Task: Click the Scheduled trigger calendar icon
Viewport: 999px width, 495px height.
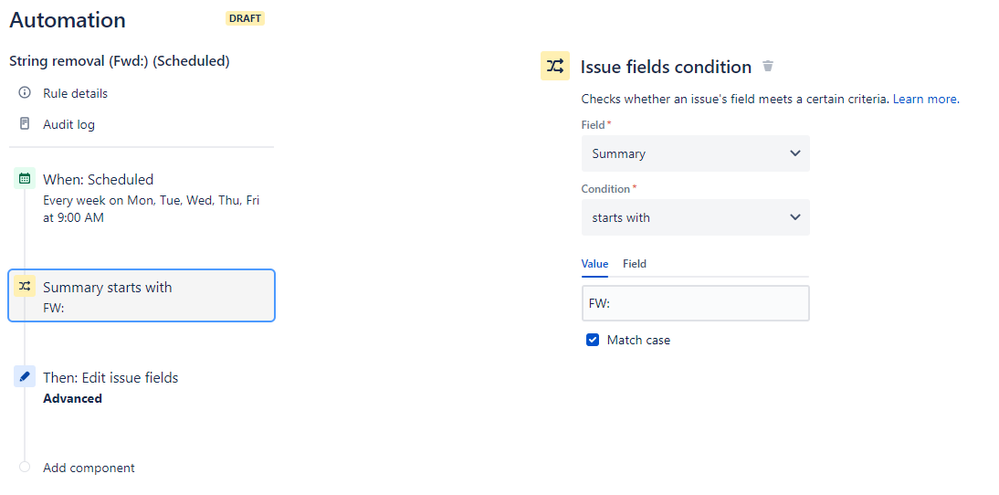Action: [x=25, y=180]
